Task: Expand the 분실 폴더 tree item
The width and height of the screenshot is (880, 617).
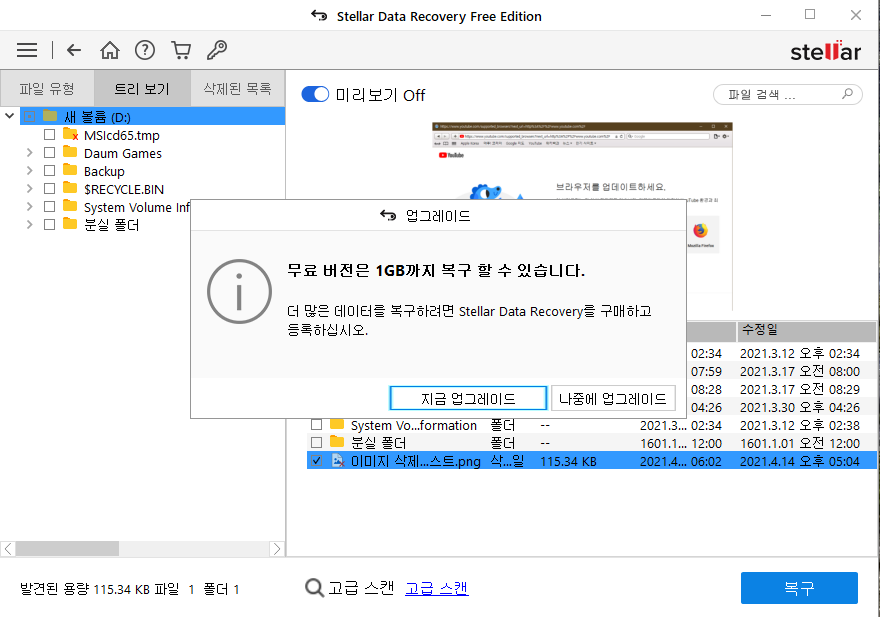Action: point(30,224)
